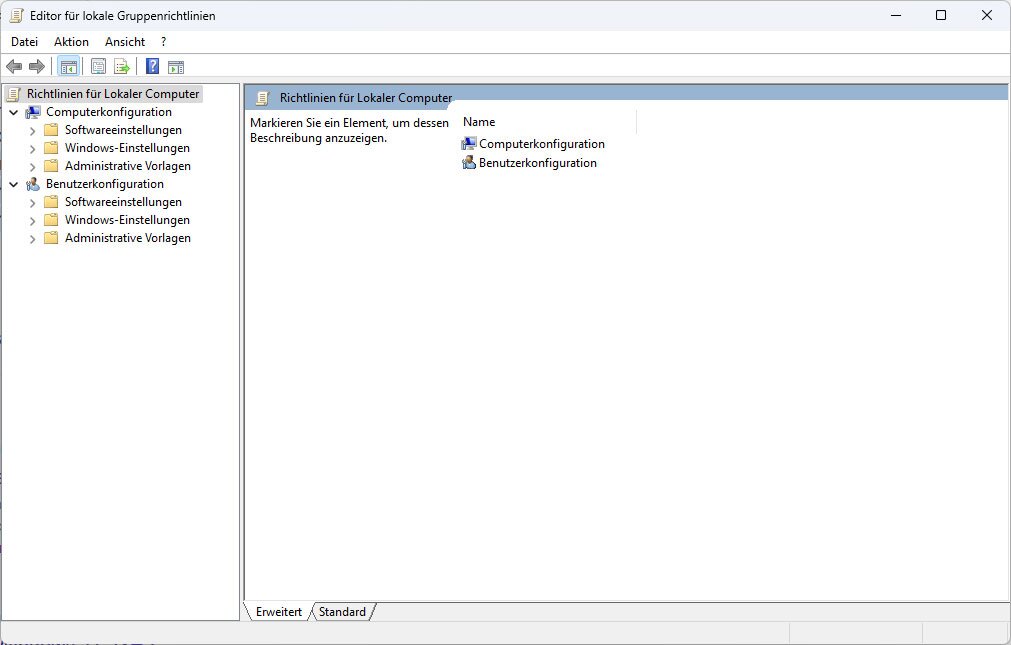Expand Windows-Einstellungen under Benutzerkonfiguration
1011x645 pixels.
pyautogui.click(x=33, y=221)
